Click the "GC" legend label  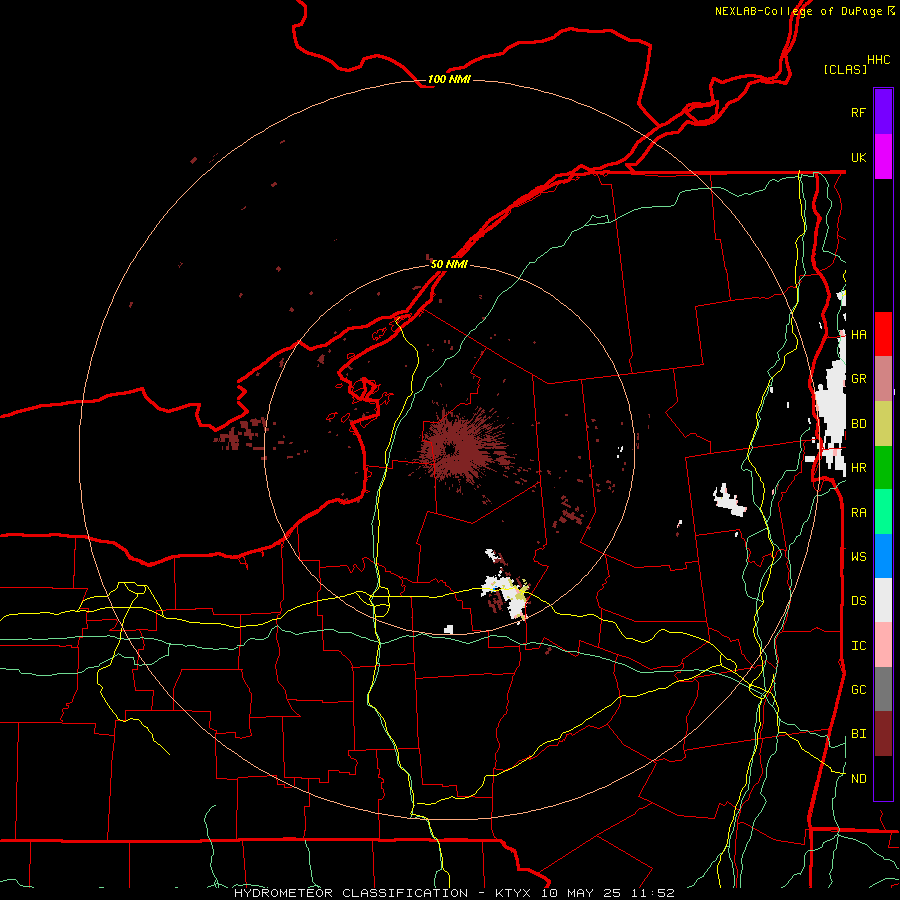coord(859,690)
